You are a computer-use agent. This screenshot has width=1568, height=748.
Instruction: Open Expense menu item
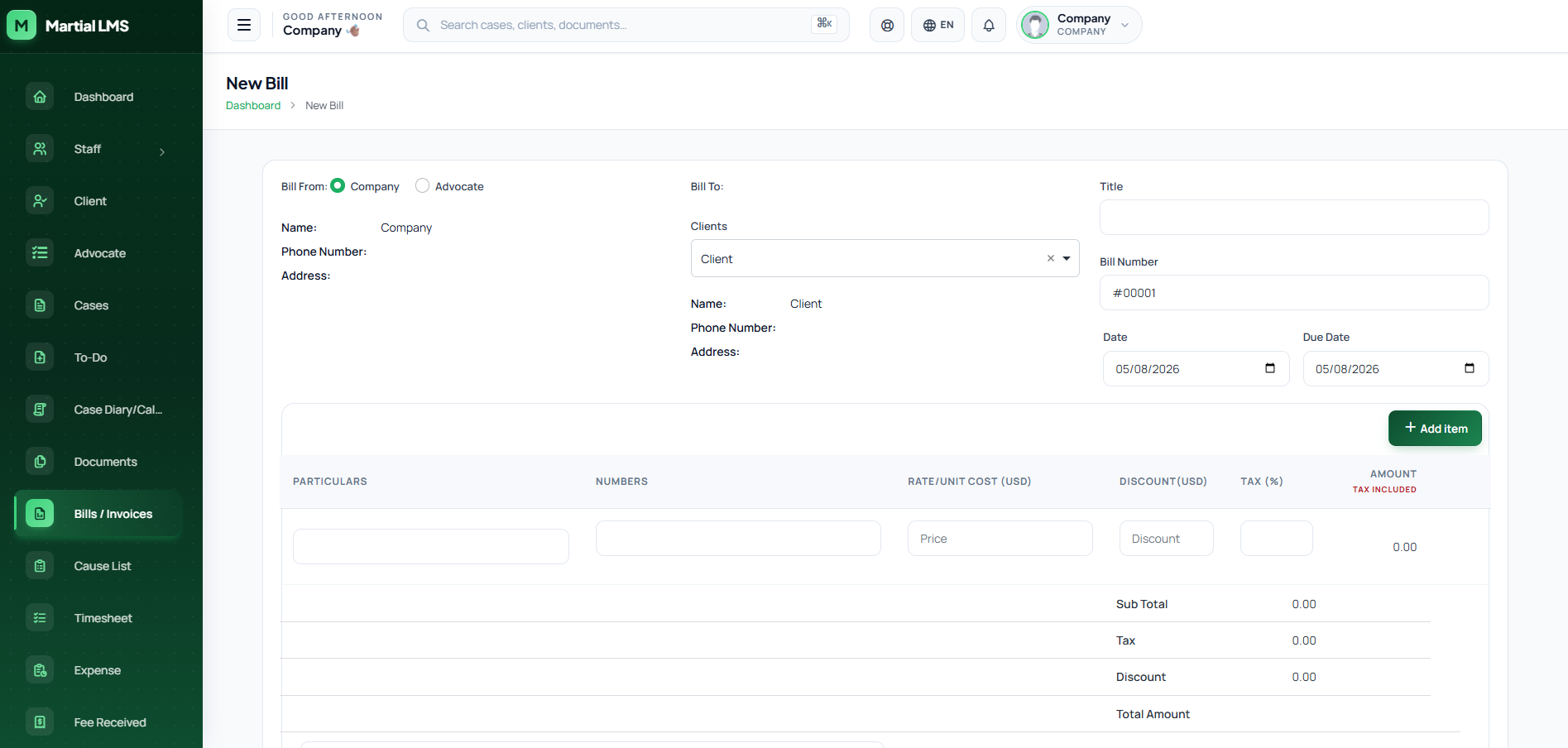point(98,670)
